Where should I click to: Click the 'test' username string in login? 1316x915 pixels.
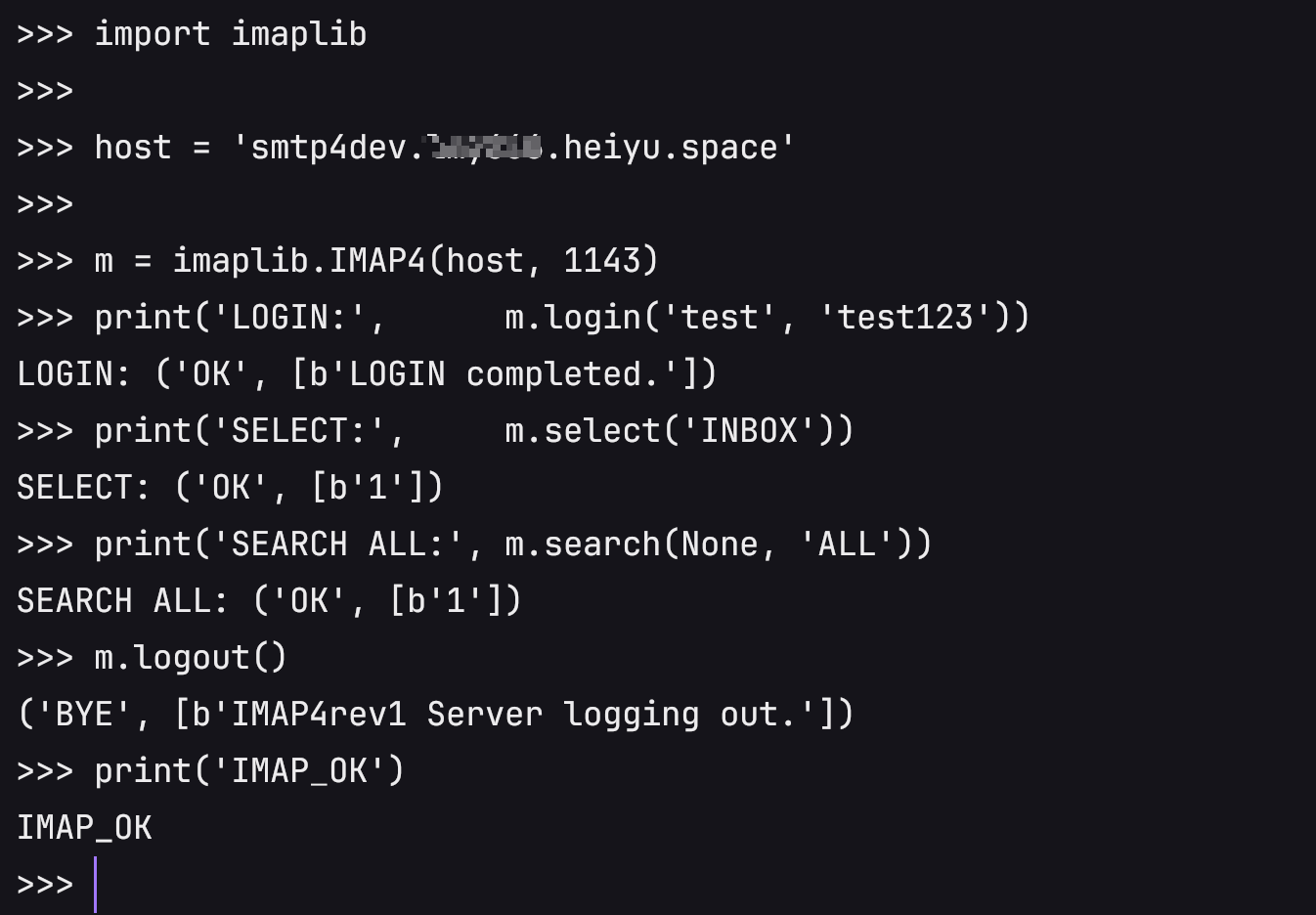point(719,318)
